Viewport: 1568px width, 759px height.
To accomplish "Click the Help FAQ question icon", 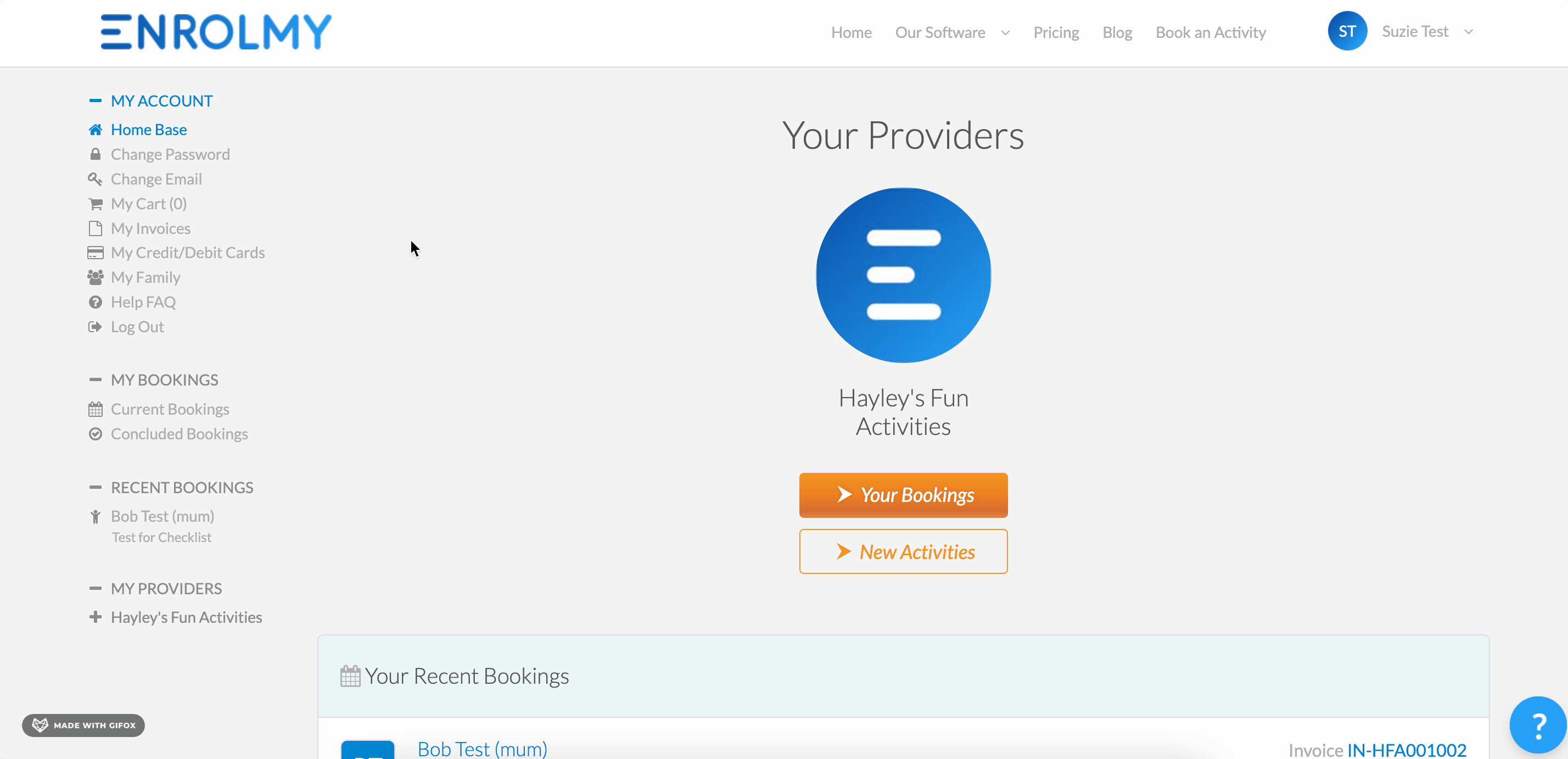I will tap(96, 302).
